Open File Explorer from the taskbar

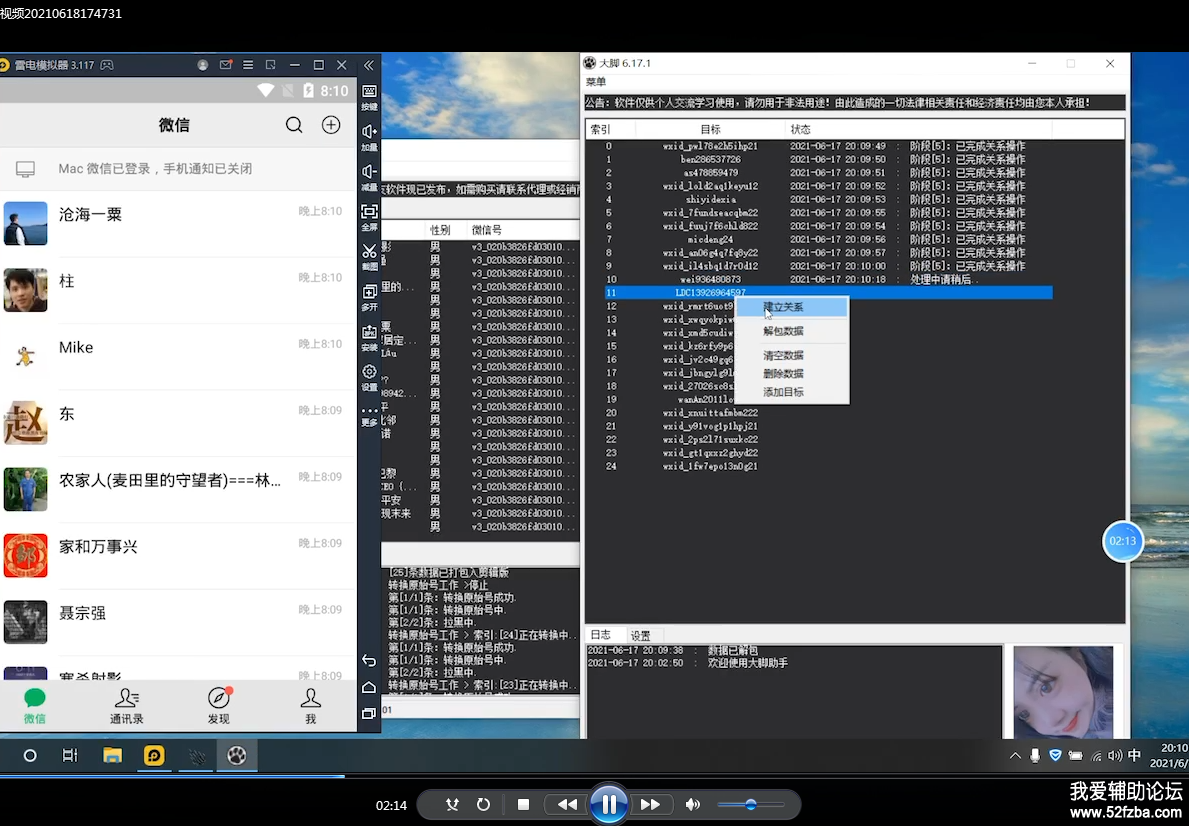[x=112, y=755]
